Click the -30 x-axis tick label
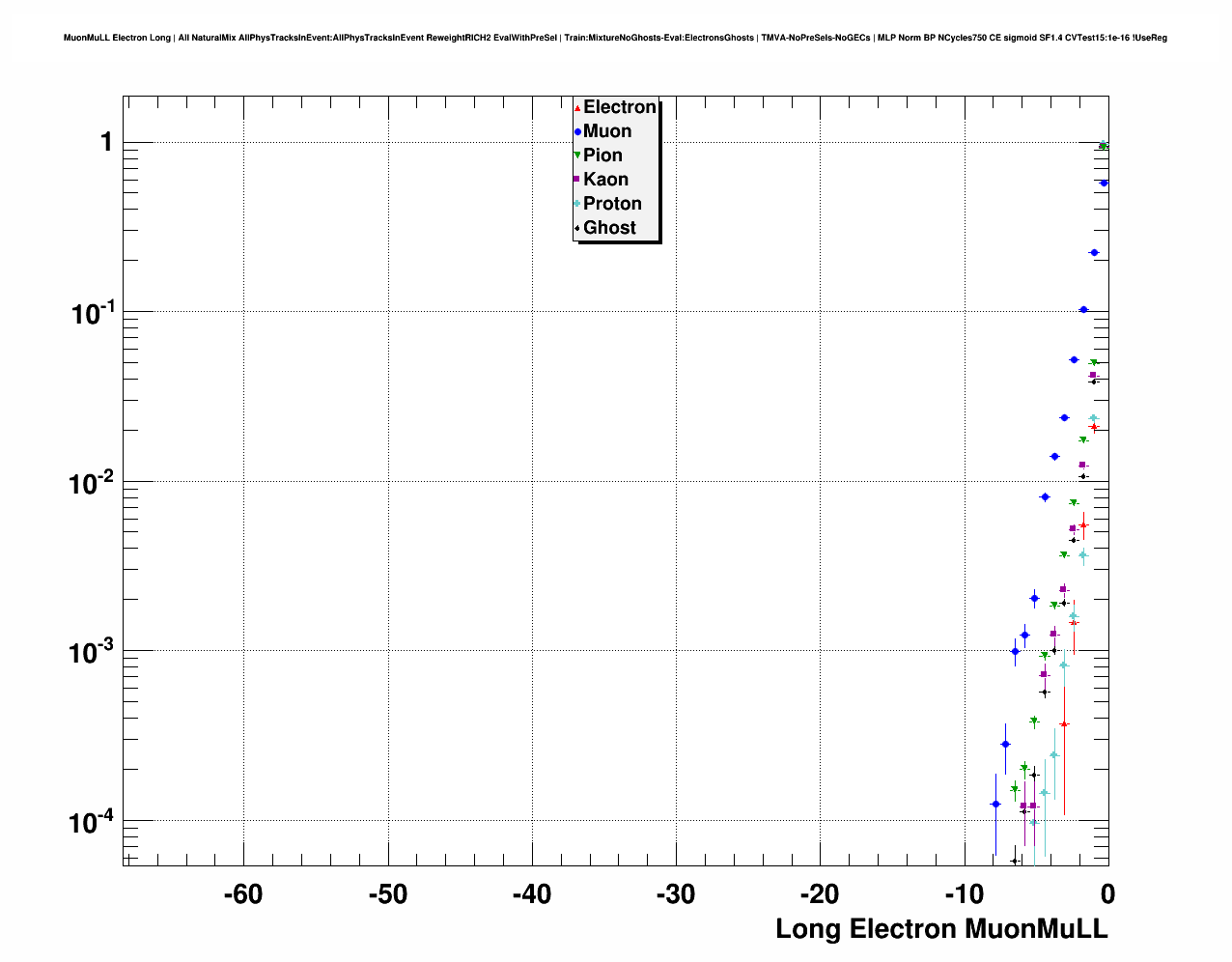This screenshot has height=962, width=1232. [675, 894]
